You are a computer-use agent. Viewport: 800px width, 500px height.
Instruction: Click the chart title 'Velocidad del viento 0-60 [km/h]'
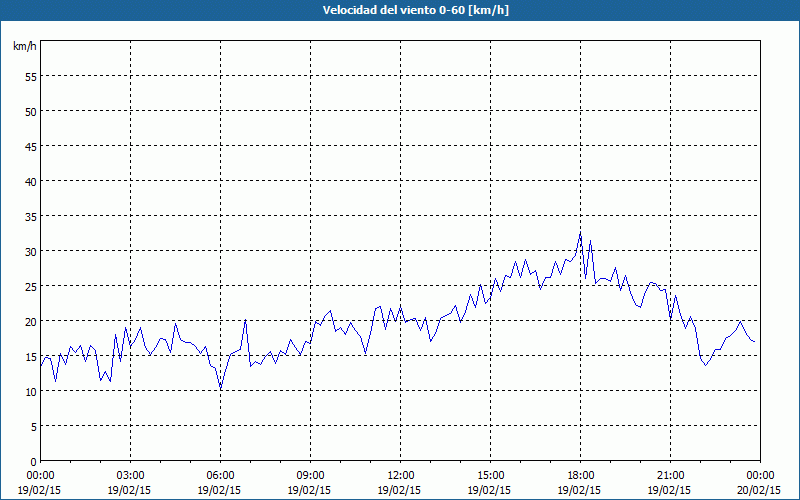tap(416, 10)
